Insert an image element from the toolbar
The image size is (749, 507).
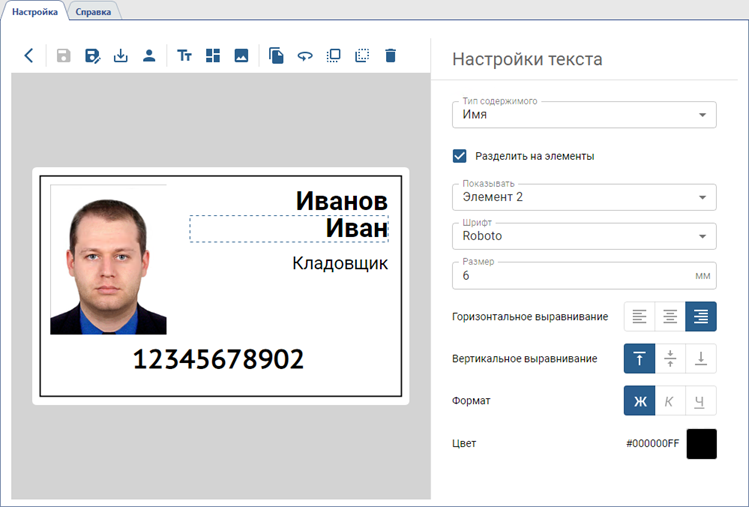click(x=241, y=56)
